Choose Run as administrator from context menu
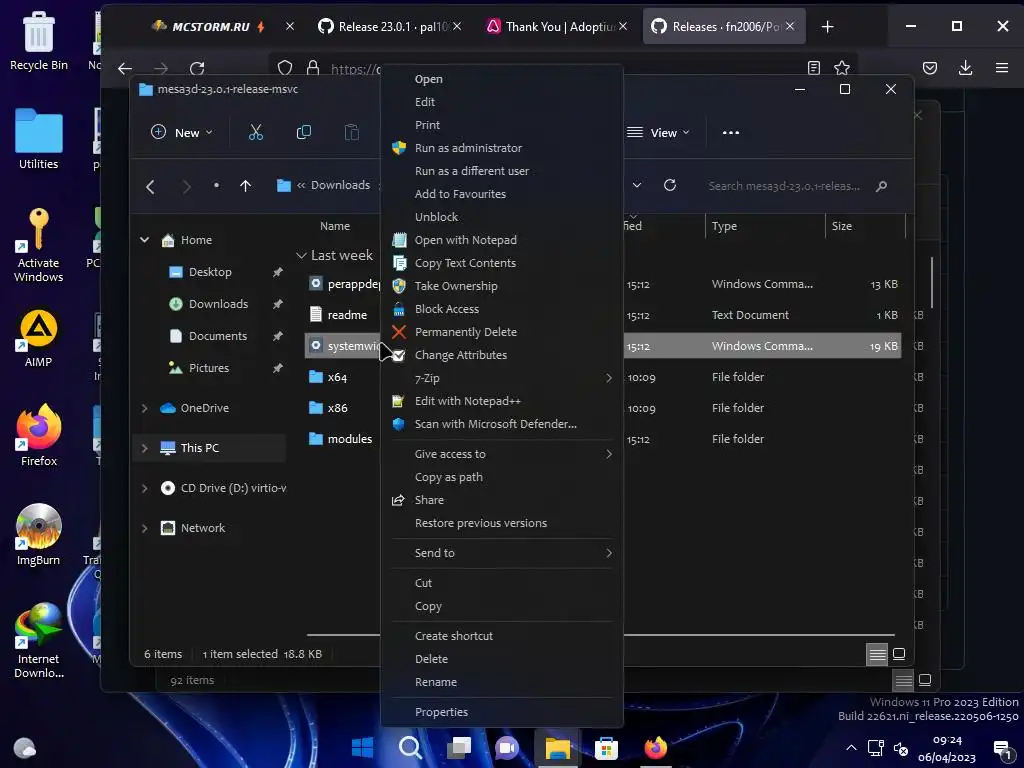The height and width of the screenshot is (768, 1024). [x=502, y=148]
